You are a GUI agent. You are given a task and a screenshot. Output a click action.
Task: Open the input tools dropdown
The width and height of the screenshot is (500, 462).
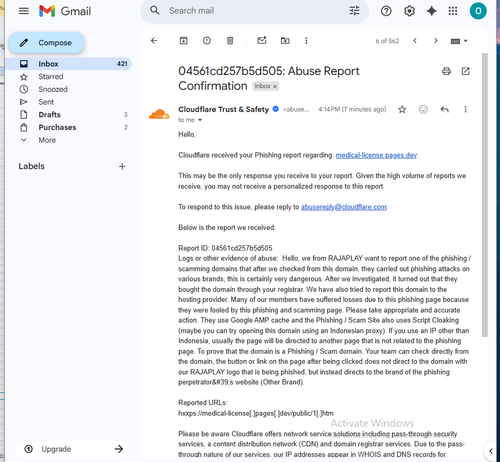pyautogui.click(x=459, y=41)
